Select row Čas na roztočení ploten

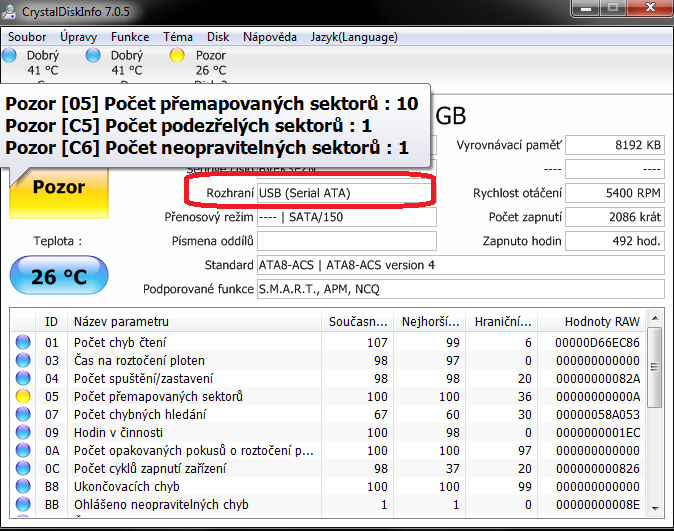coord(328,360)
